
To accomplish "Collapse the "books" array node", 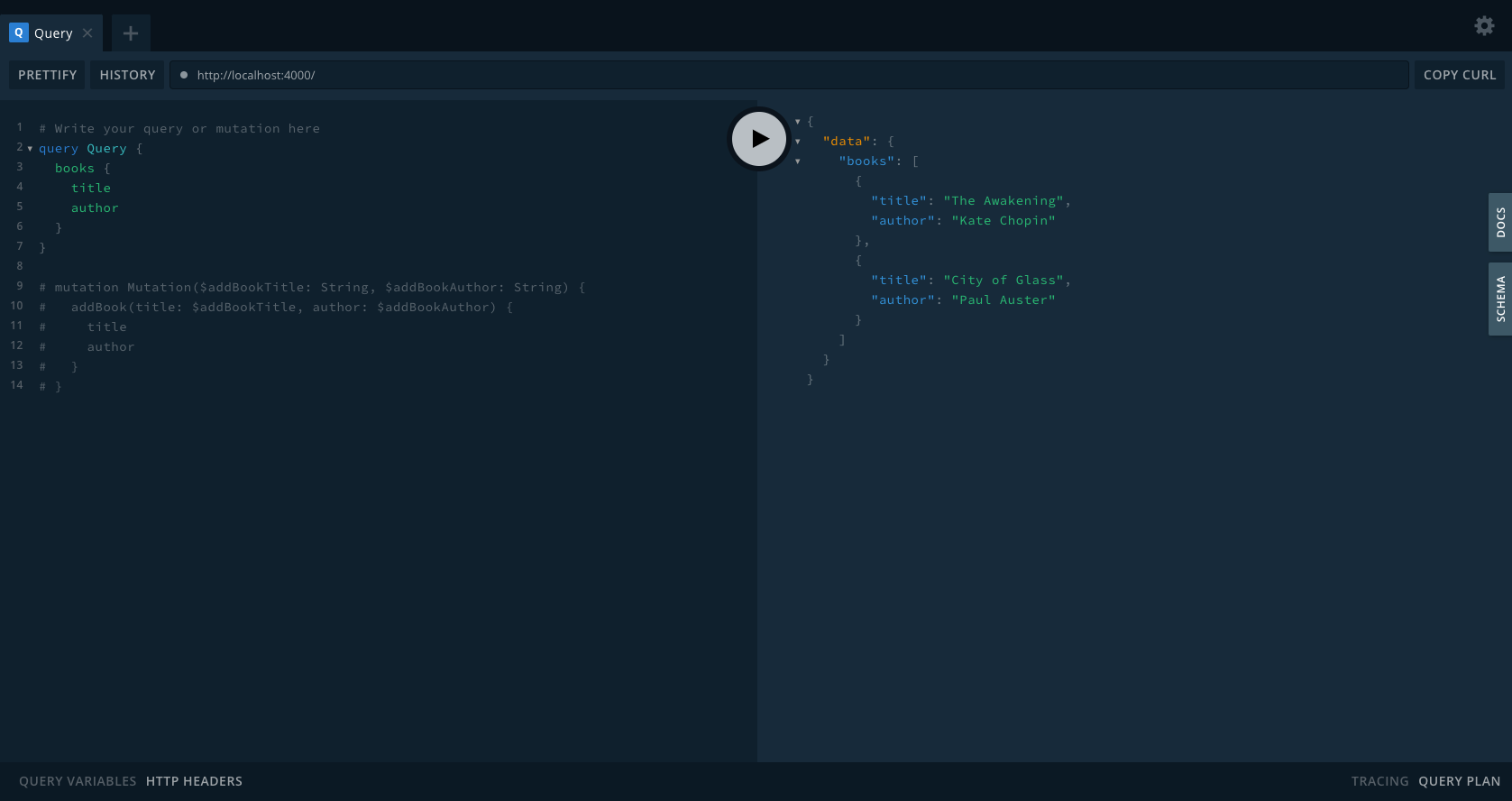I will click(x=797, y=161).
